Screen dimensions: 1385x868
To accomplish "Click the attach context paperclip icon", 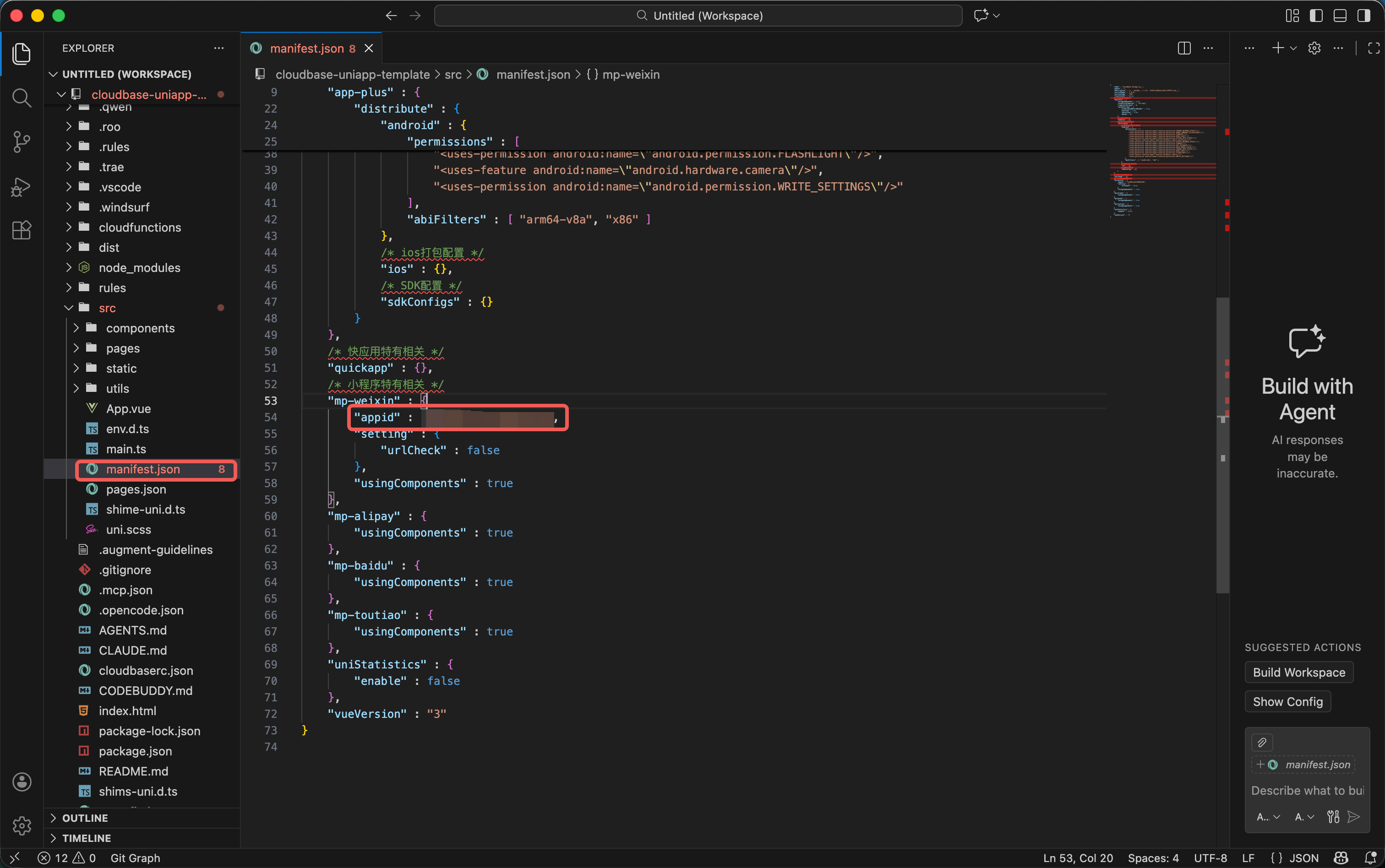I will 1261,742.
